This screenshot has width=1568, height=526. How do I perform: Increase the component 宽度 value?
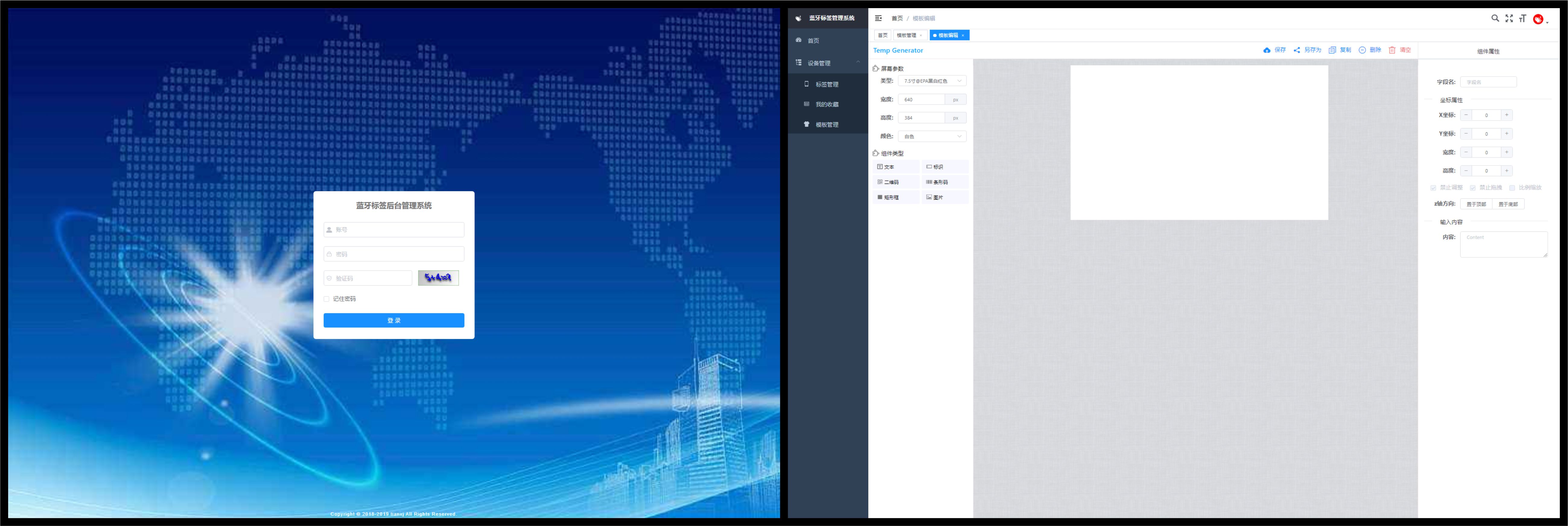click(x=1506, y=153)
